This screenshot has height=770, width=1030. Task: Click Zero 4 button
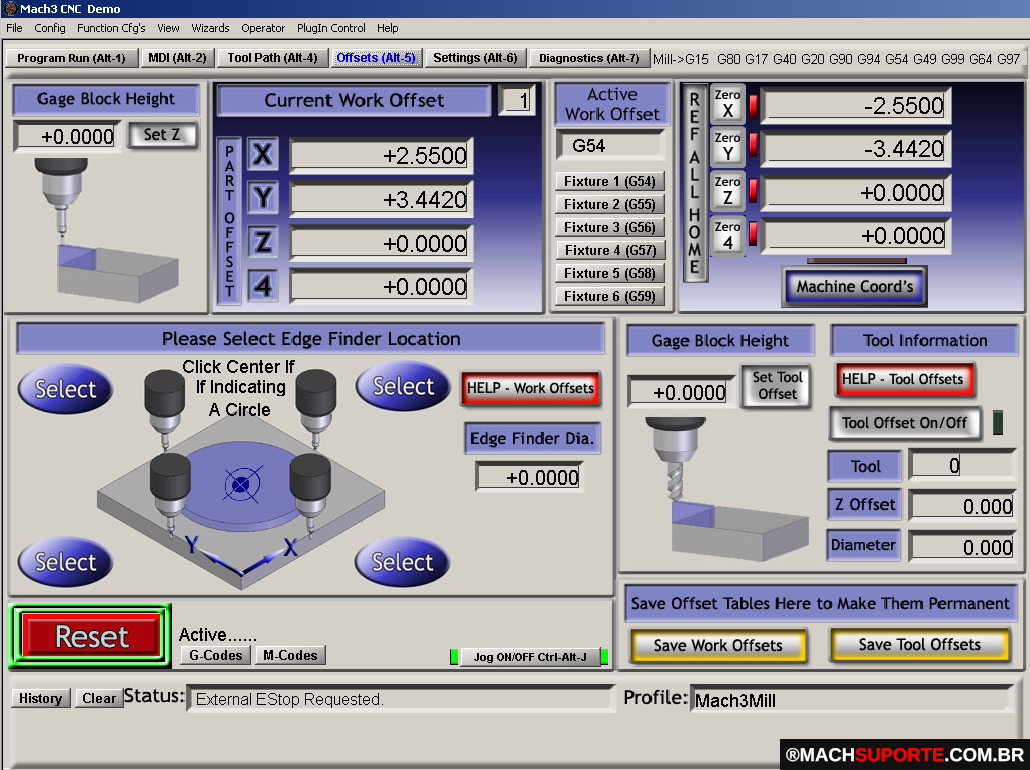coord(727,235)
